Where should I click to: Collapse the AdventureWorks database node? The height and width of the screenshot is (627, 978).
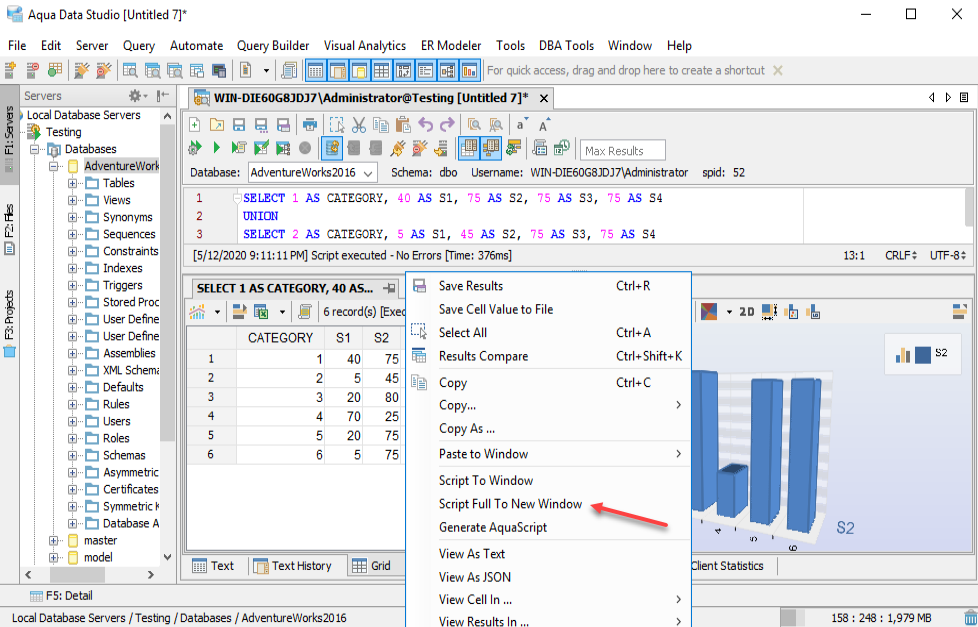55,166
